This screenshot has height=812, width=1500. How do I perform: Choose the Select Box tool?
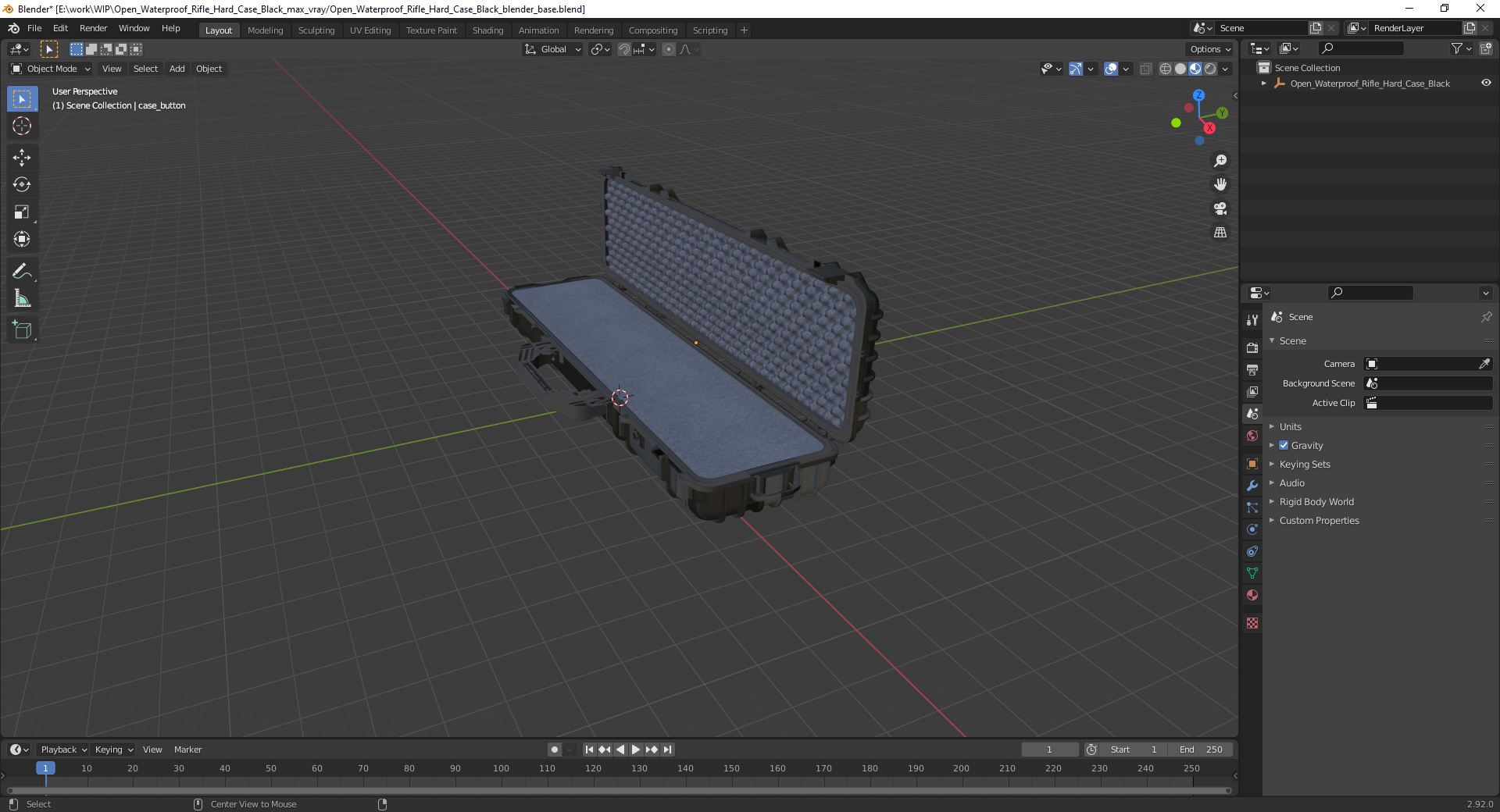click(22, 99)
